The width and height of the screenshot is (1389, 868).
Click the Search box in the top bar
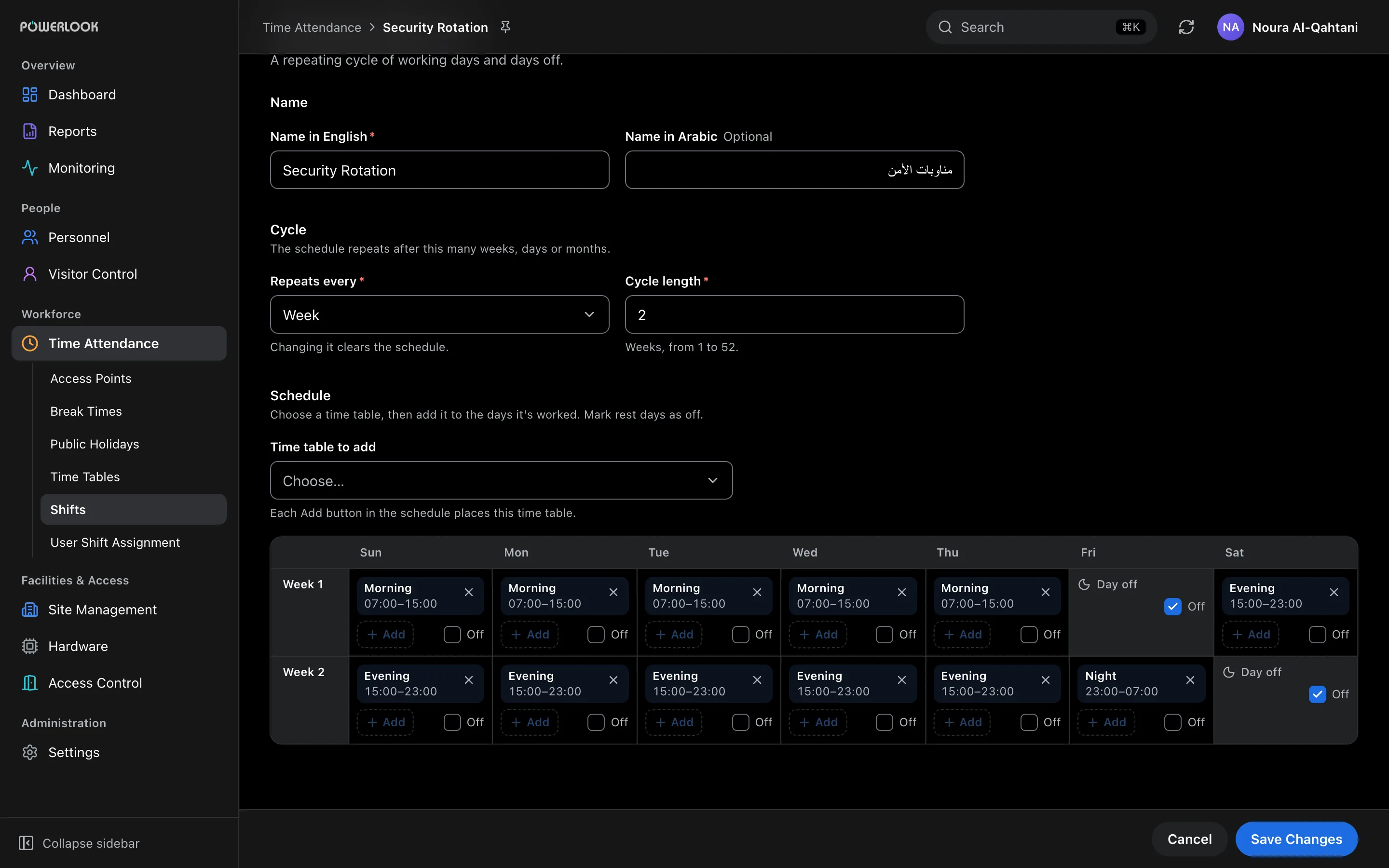(x=1041, y=27)
